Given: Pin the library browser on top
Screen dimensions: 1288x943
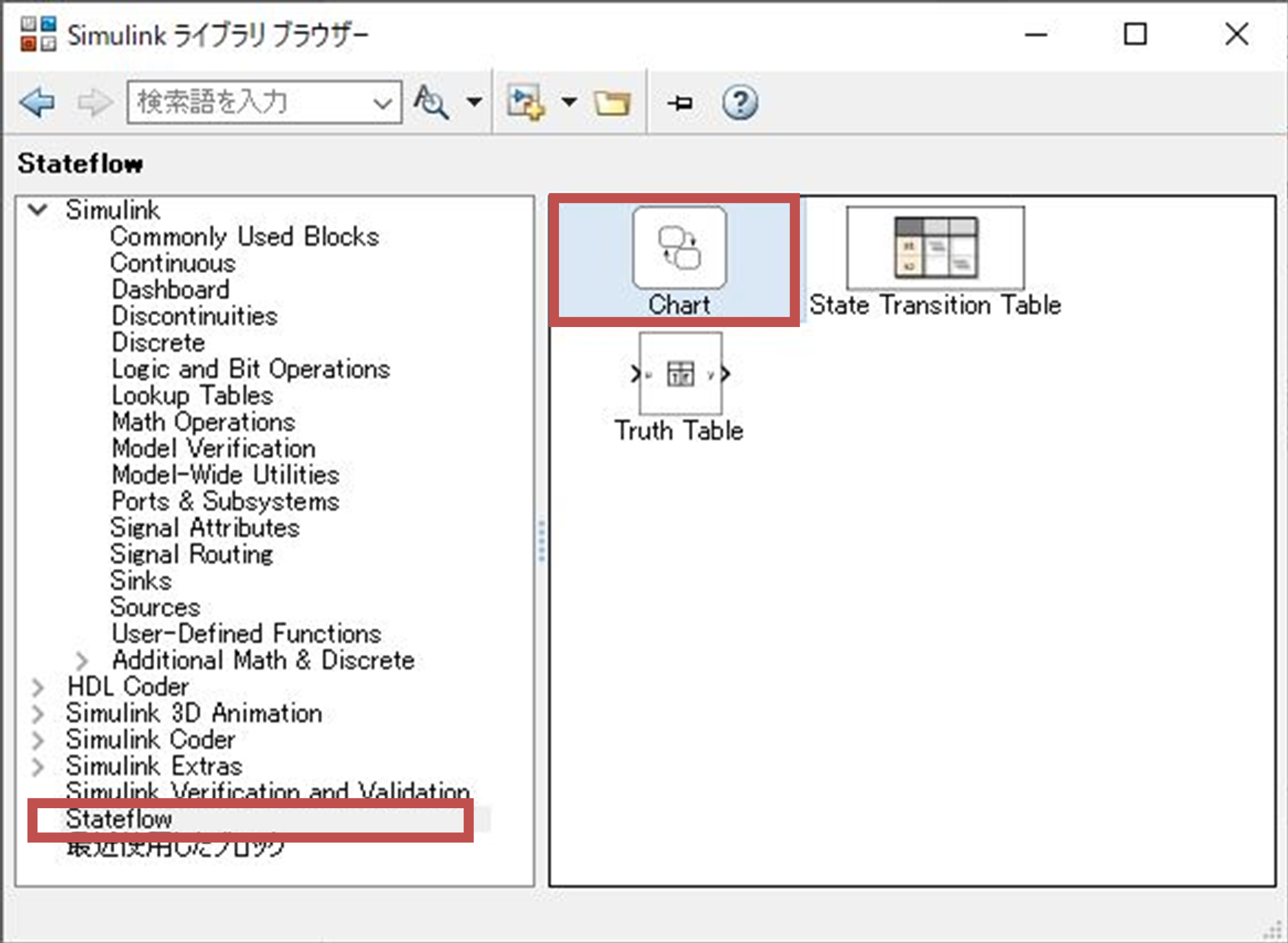Looking at the screenshot, I should click(680, 103).
